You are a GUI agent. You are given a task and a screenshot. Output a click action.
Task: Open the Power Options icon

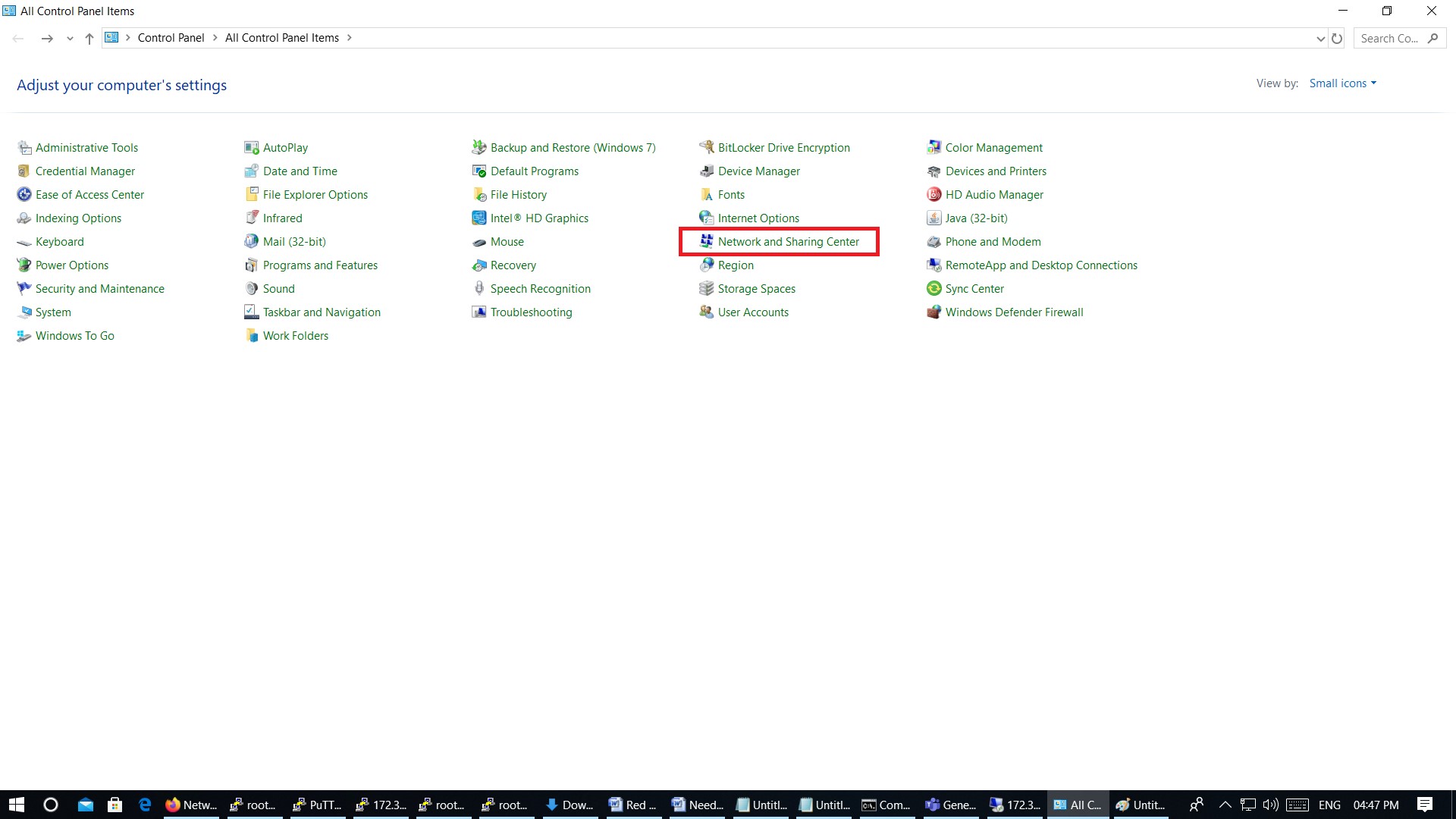tap(24, 265)
